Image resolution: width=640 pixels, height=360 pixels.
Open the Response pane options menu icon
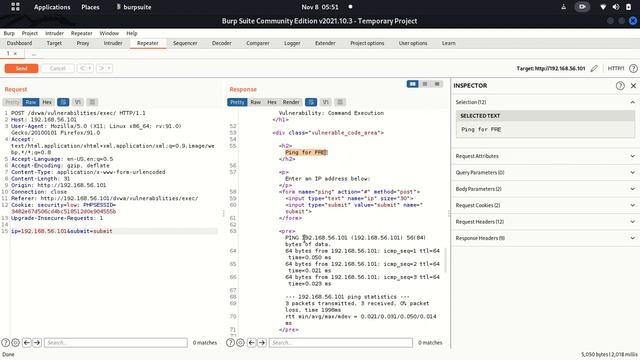(x=340, y=102)
